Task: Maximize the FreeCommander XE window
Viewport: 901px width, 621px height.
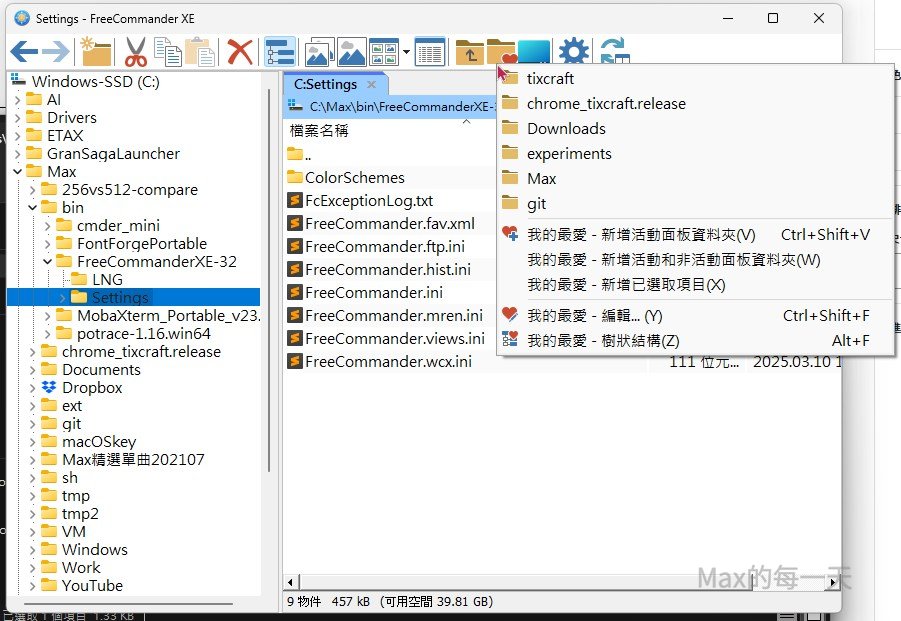Action: click(x=773, y=18)
